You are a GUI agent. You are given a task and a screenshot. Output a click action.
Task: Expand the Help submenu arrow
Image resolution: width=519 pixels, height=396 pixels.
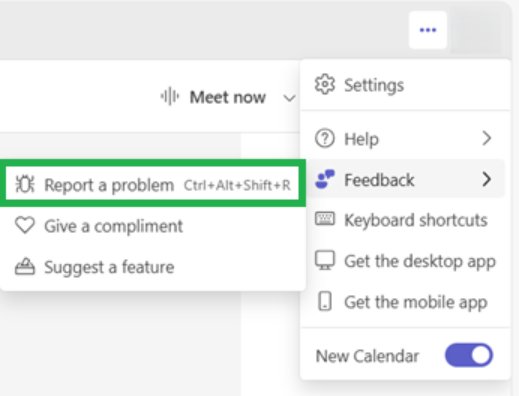pos(487,138)
